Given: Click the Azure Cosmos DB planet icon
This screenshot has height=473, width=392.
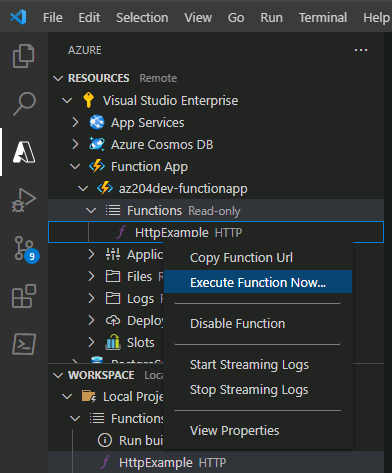Looking at the screenshot, I should click(97, 144).
